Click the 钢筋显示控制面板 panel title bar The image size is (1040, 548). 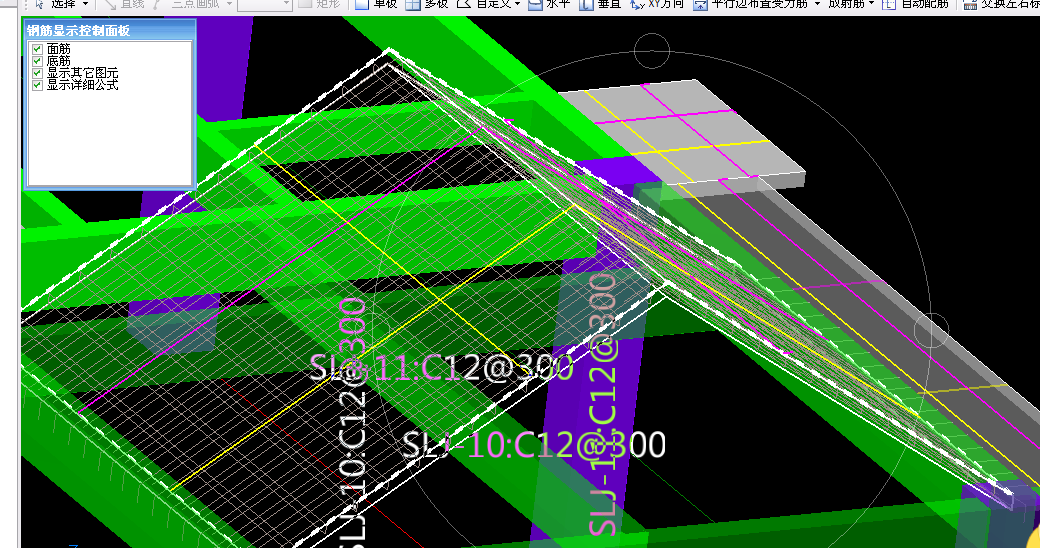[x=110, y=30]
